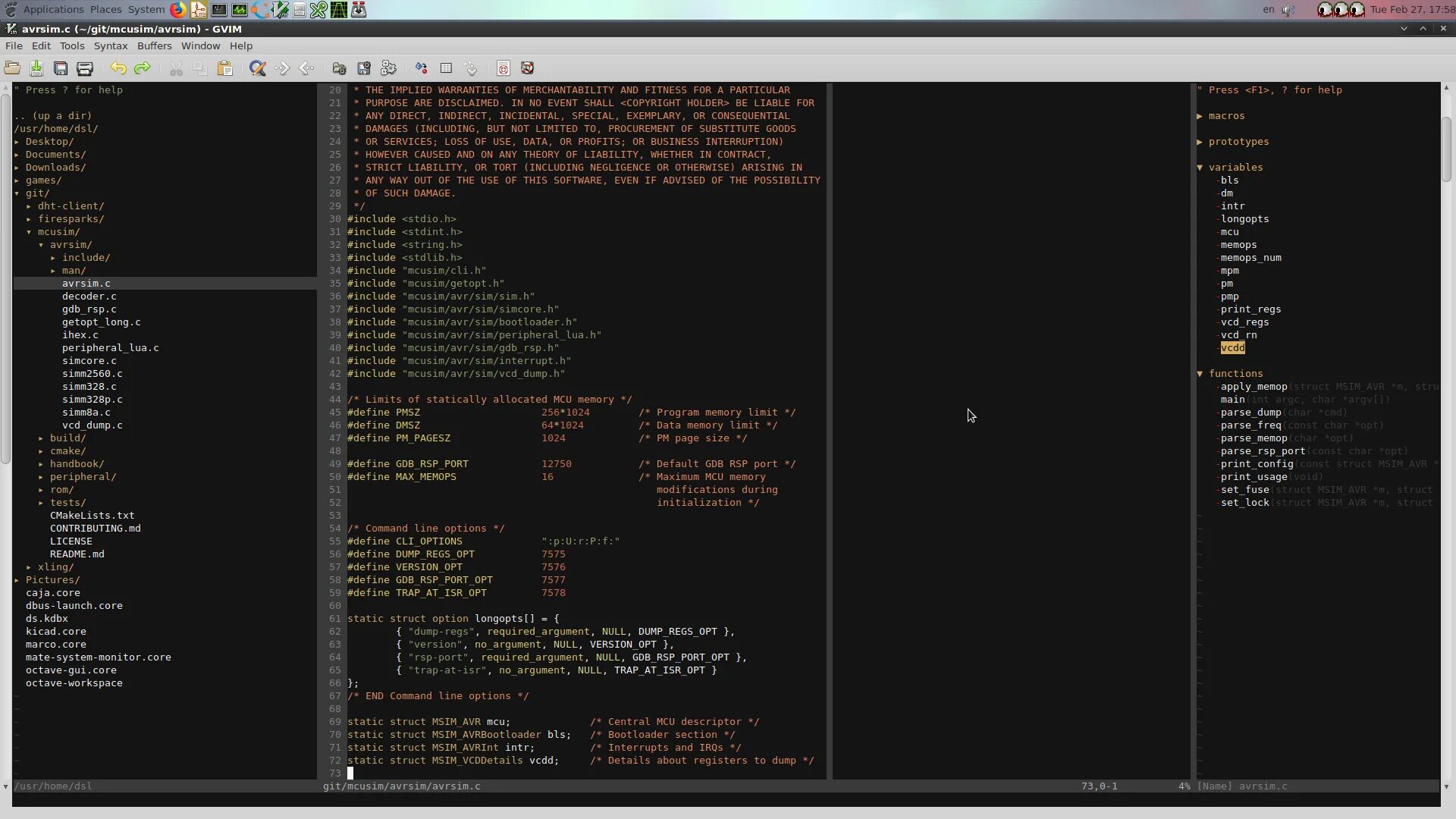This screenshot has width=1456, height=819.
Task: Save the current file via toolbar icon
Action: [36, 68]
